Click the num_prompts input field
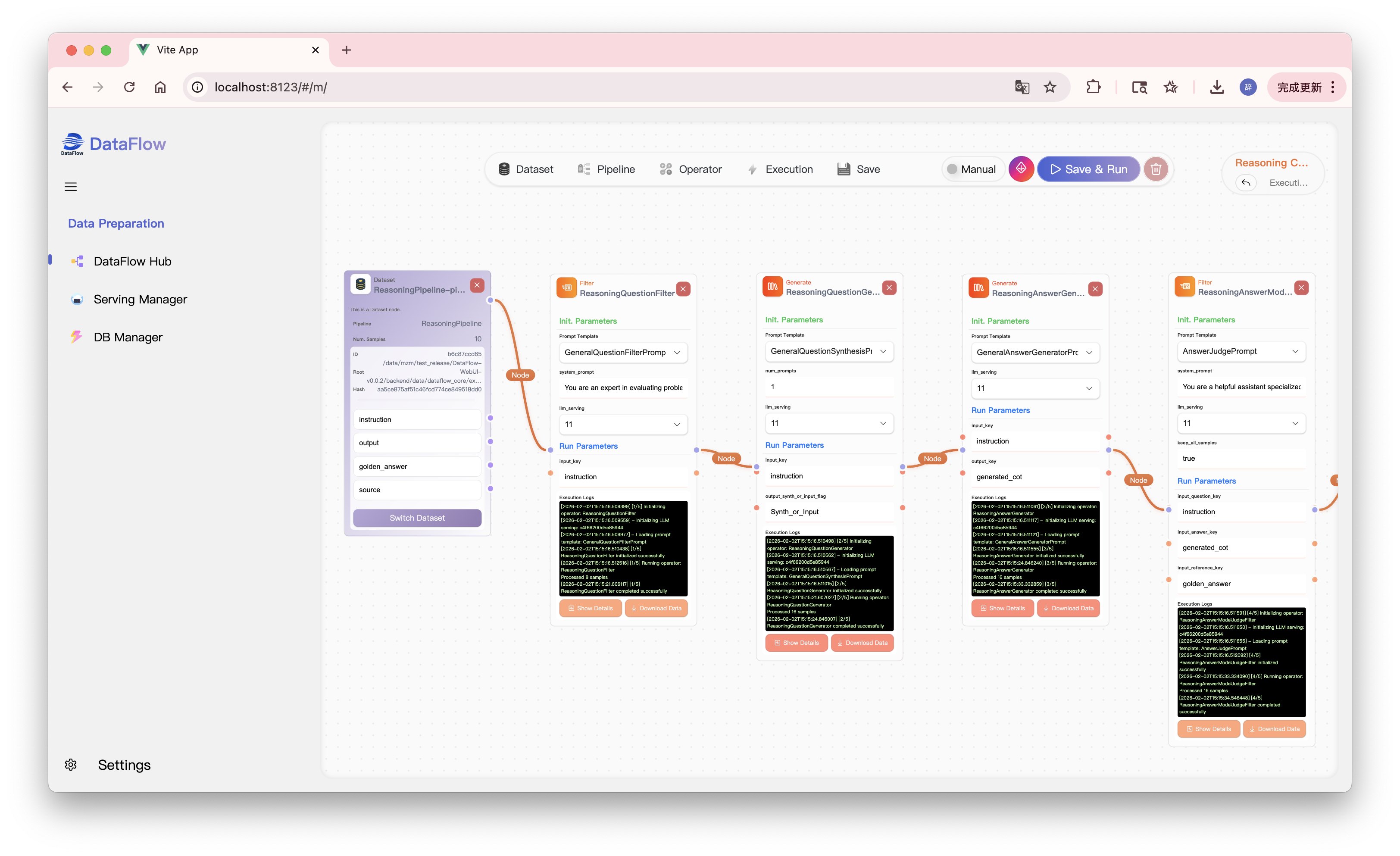The image size is (1400, 856). coord(829,387)
